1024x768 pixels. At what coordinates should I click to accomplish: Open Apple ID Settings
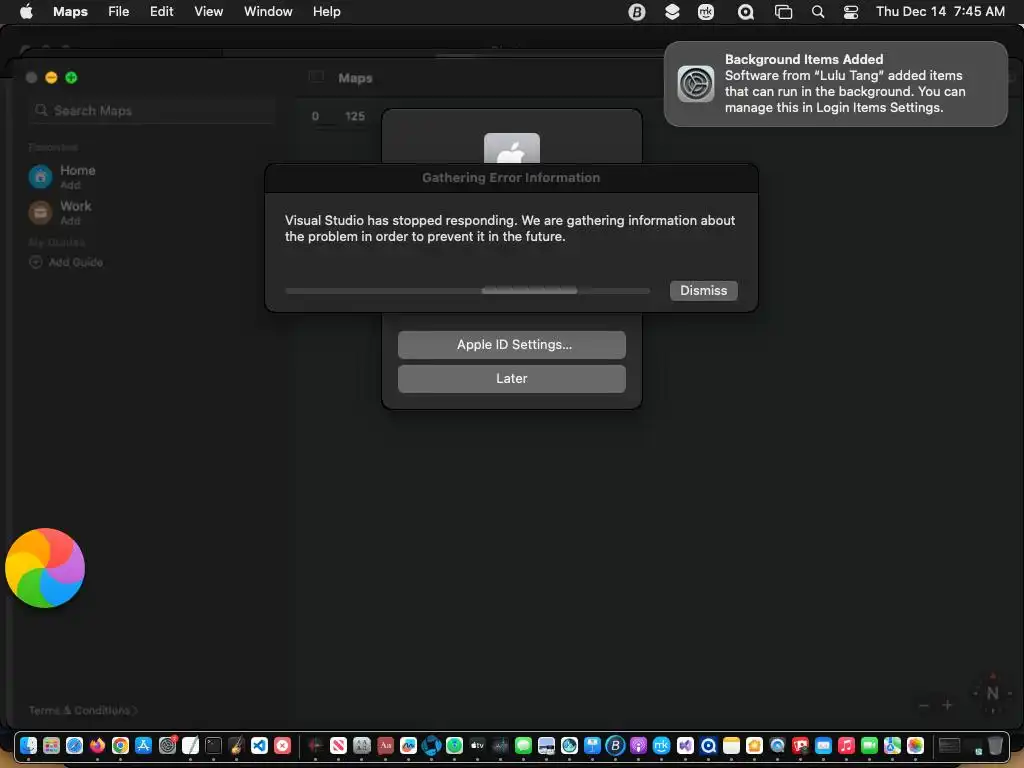coord(511,345)
